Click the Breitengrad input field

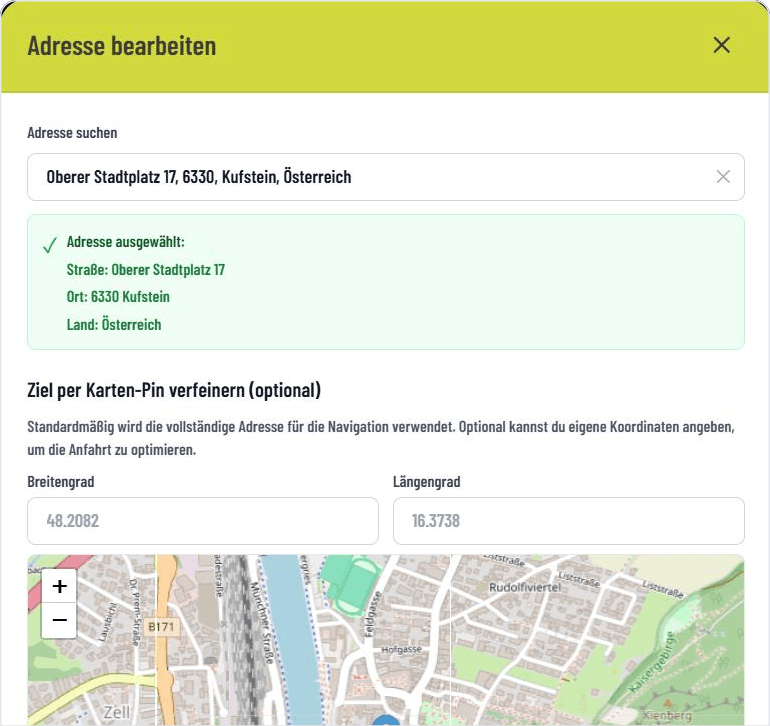tap(203, 521)
